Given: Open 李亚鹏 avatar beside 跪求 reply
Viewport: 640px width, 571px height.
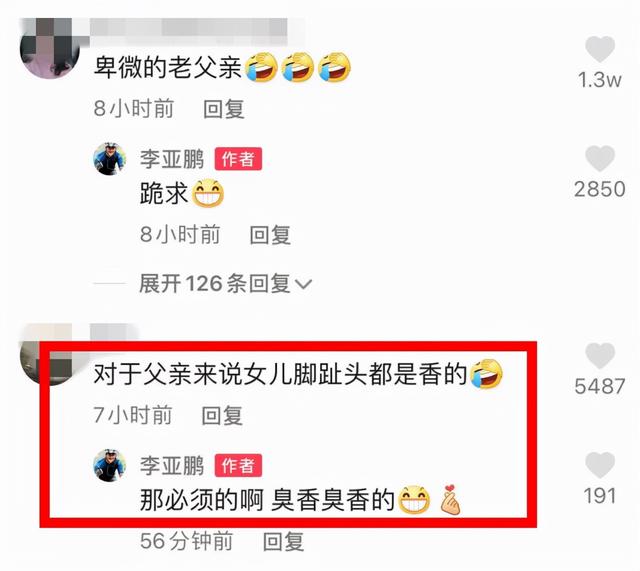Looking at the screenshot, I should click(x=110, y=159).
